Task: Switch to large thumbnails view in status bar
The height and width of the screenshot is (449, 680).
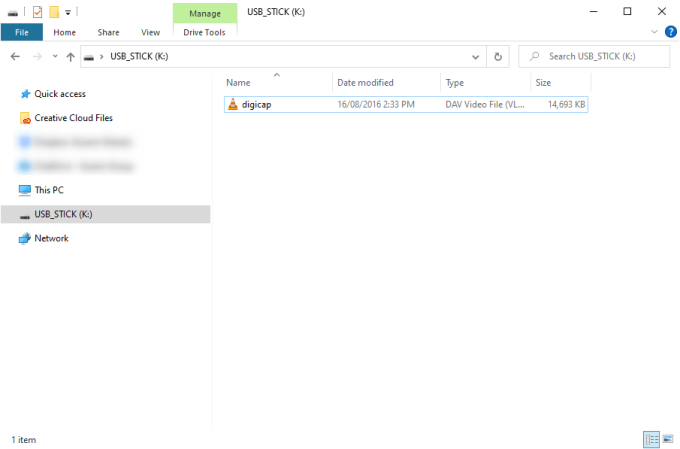Action: point(667,439)
